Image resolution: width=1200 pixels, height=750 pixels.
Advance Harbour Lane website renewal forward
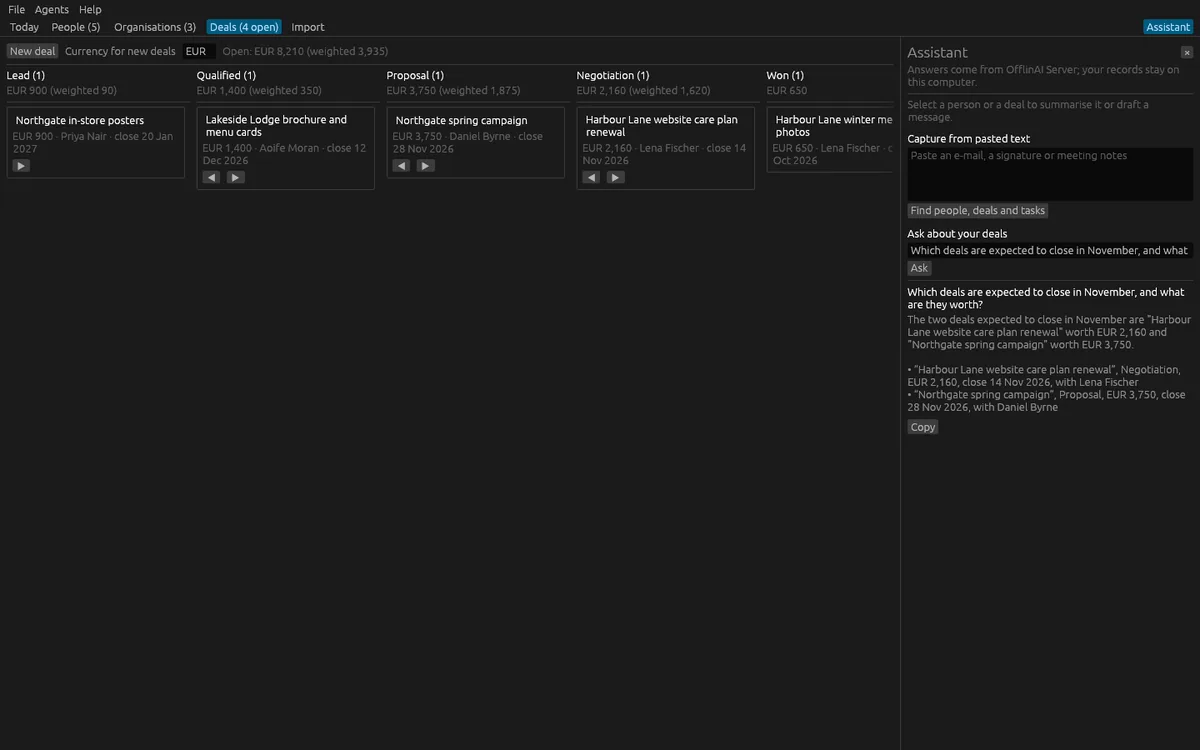coord(615,178)
